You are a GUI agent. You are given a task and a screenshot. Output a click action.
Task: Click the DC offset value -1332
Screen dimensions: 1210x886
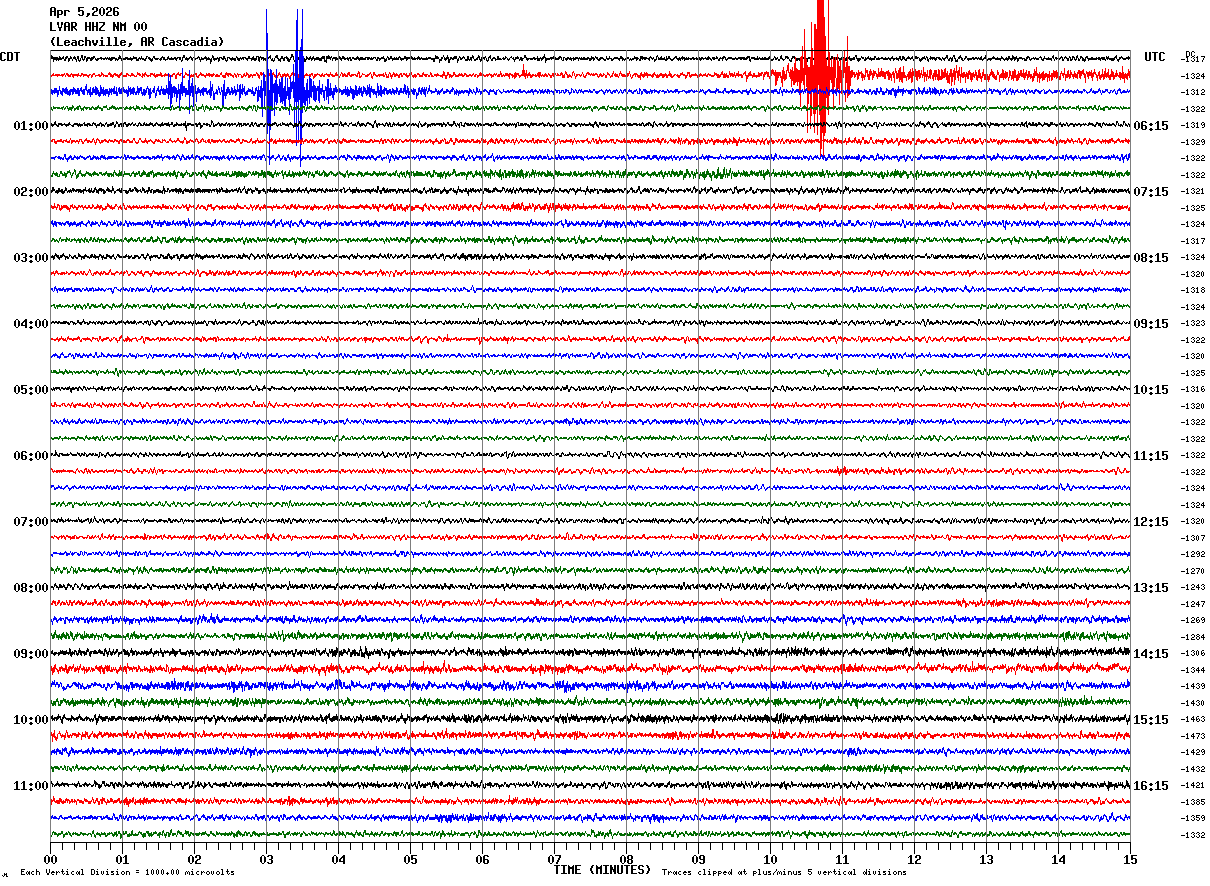tap(1192, 835)
